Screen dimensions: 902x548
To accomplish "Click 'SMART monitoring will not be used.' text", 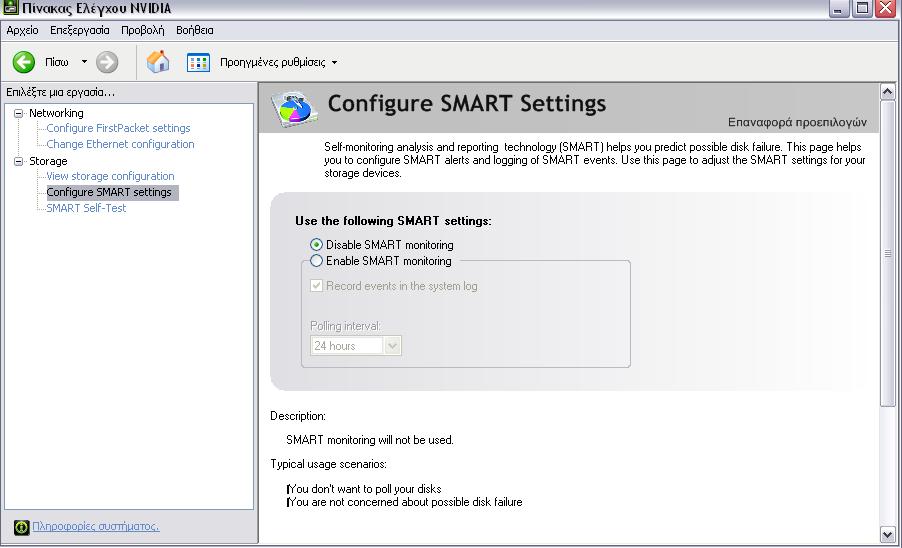I will pyautogui.click(x=370, y=440).
